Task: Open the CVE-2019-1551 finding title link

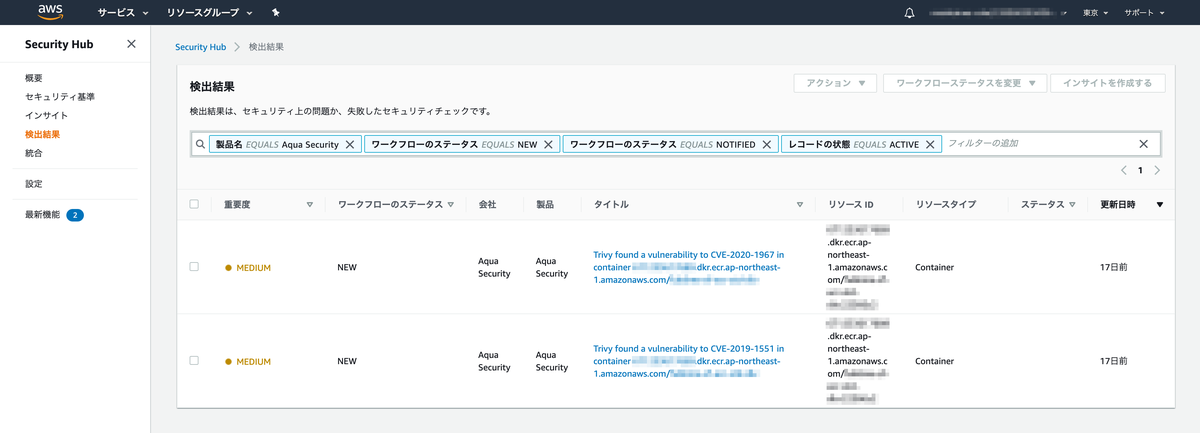Action: [x=689, y=361]
